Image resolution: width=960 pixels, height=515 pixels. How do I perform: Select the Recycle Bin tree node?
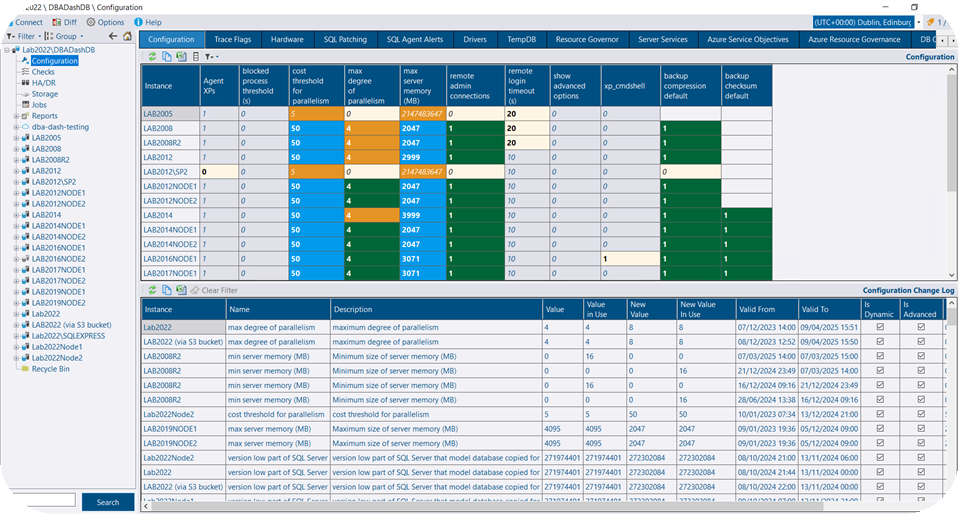click(x=50, y=369)
